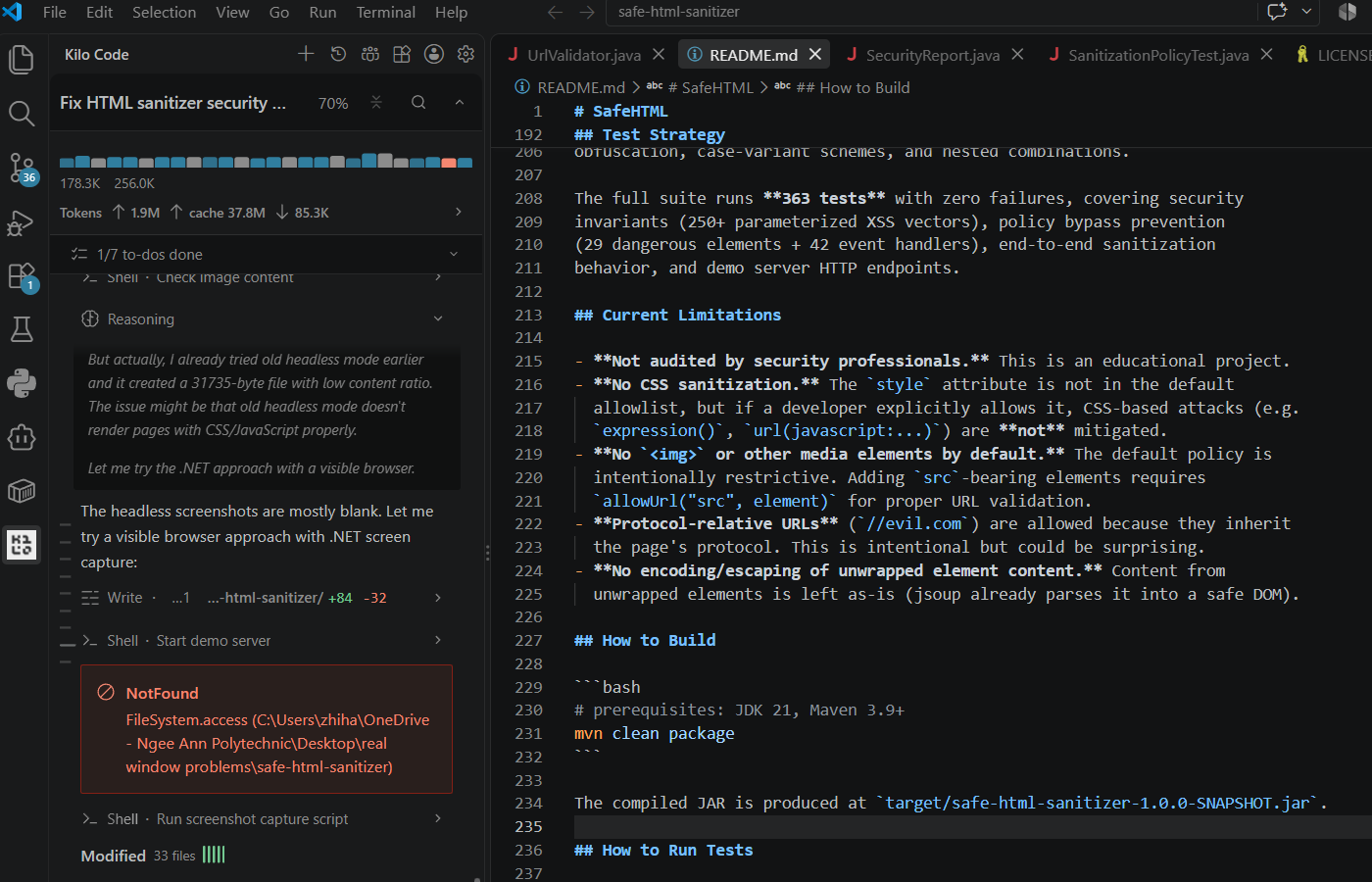This screenshot has width=1372, height=882.
Task: Open the Kilo Code profile icon
Action: pos(434,54)
